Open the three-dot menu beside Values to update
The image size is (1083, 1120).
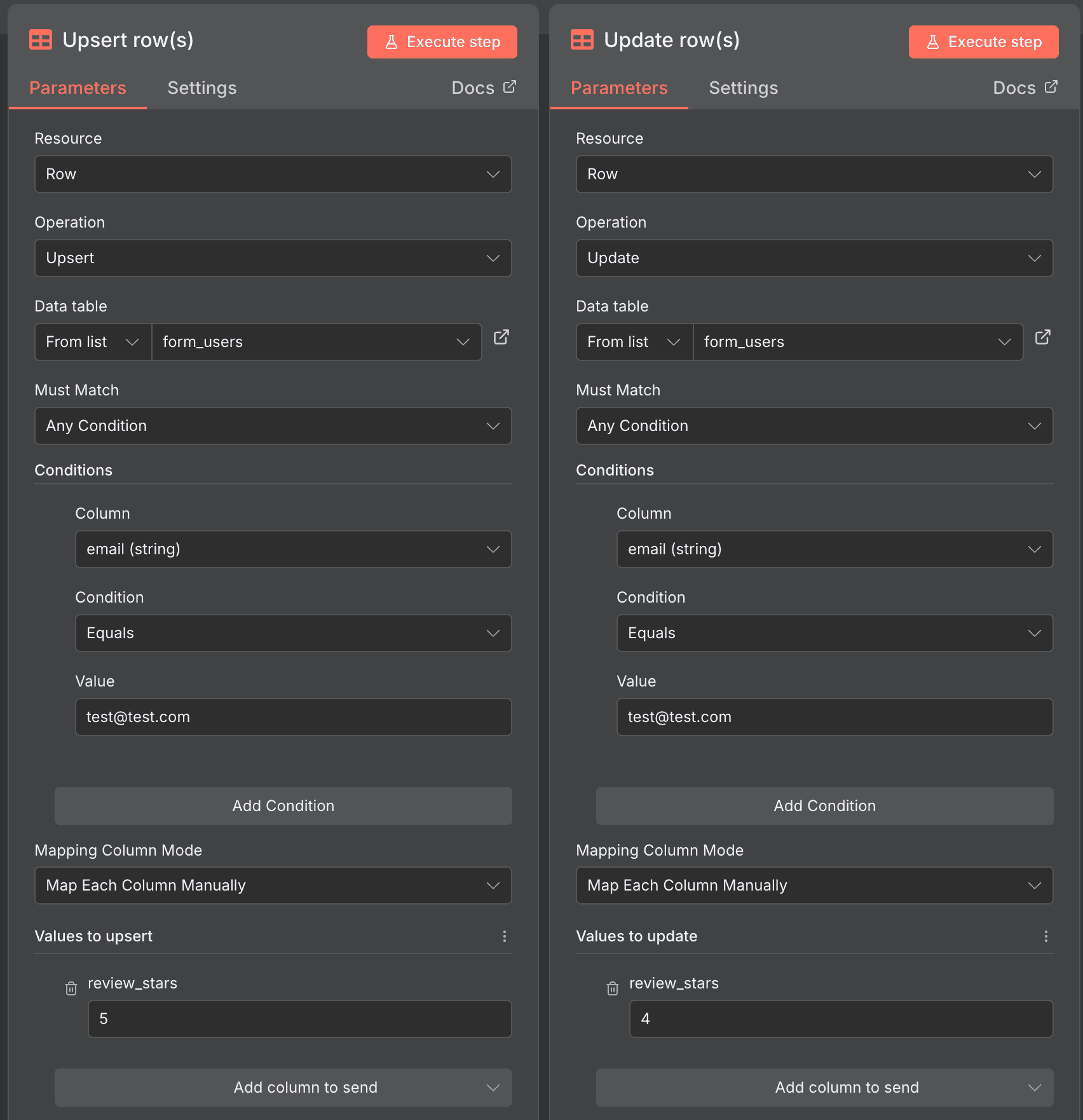point(1046,936)
